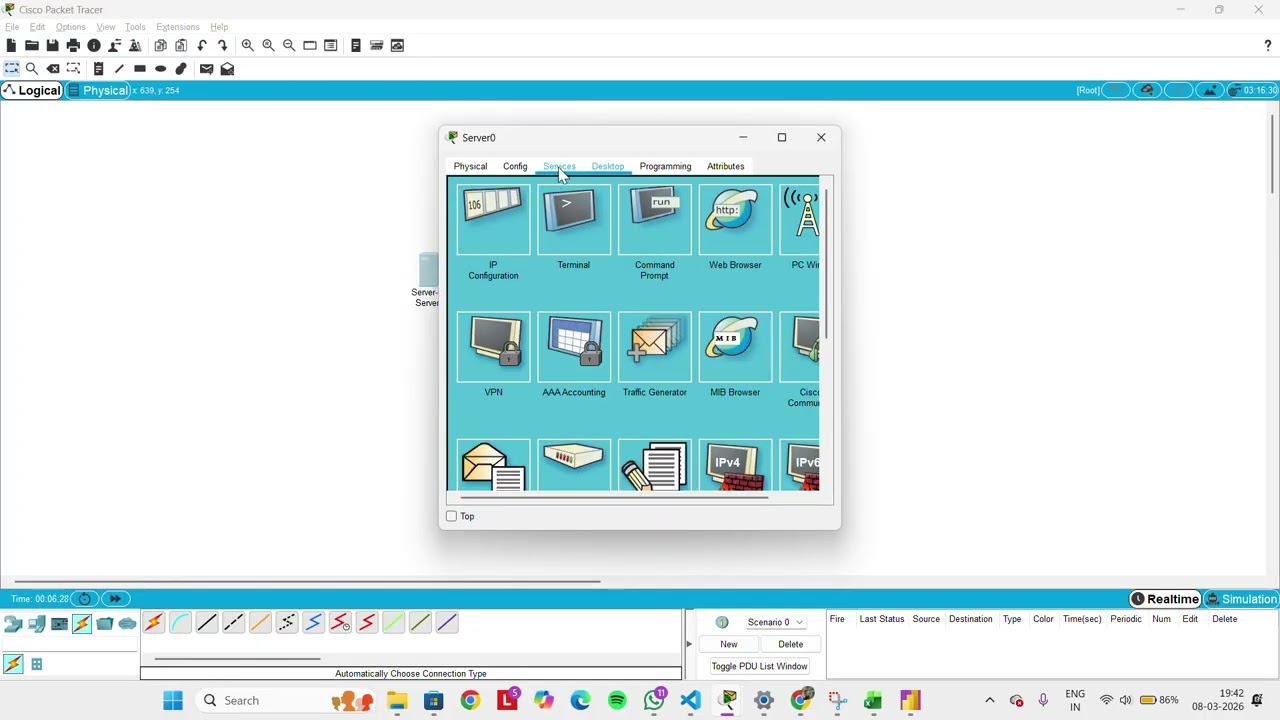The width and height of the screenshot is (1280, 720).
Task: Open the IPv4 Firewall app
Action: click(x=735, y=465)
